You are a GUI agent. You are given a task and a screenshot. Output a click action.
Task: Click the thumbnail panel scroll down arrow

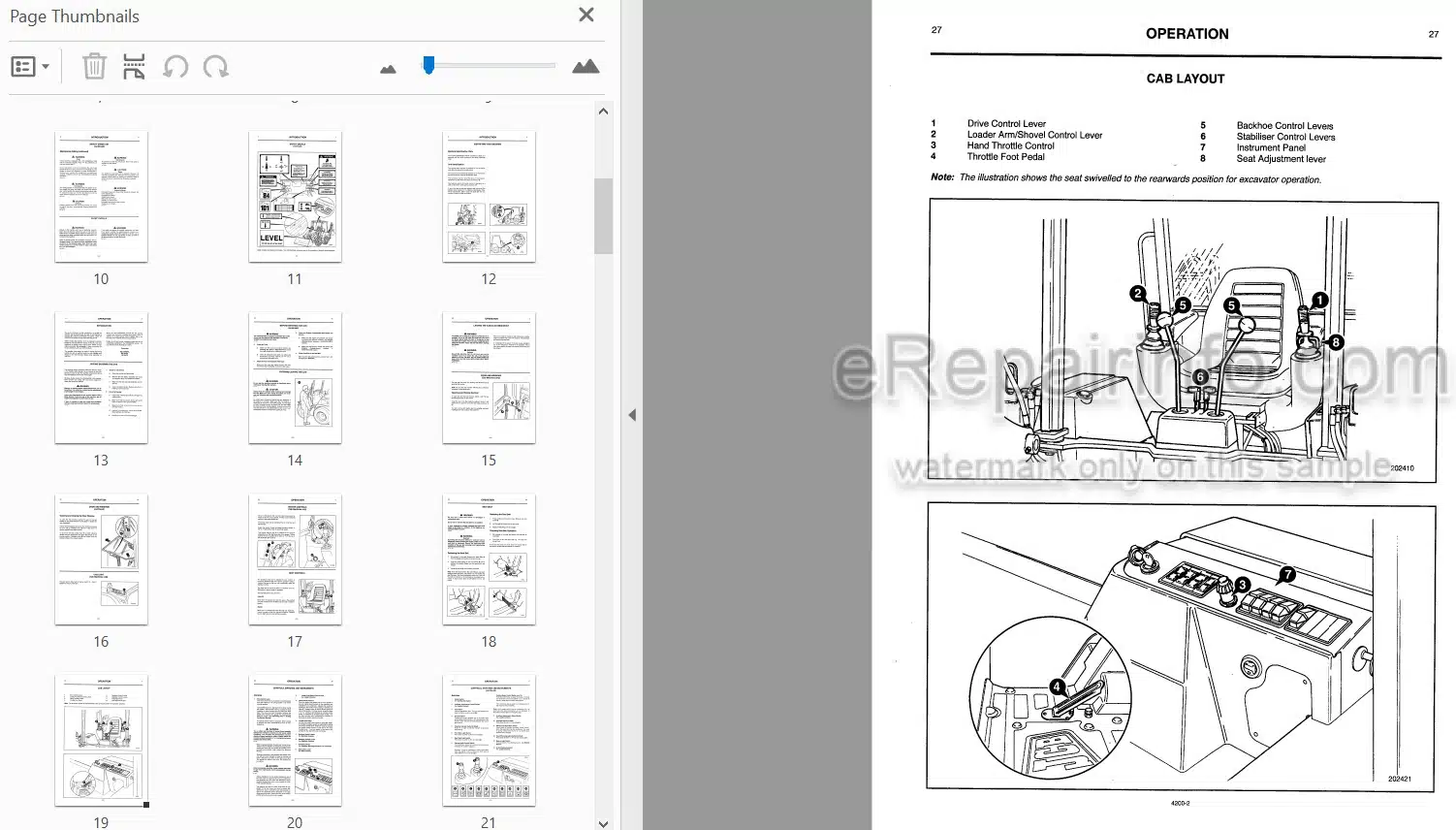coord(603,823)
